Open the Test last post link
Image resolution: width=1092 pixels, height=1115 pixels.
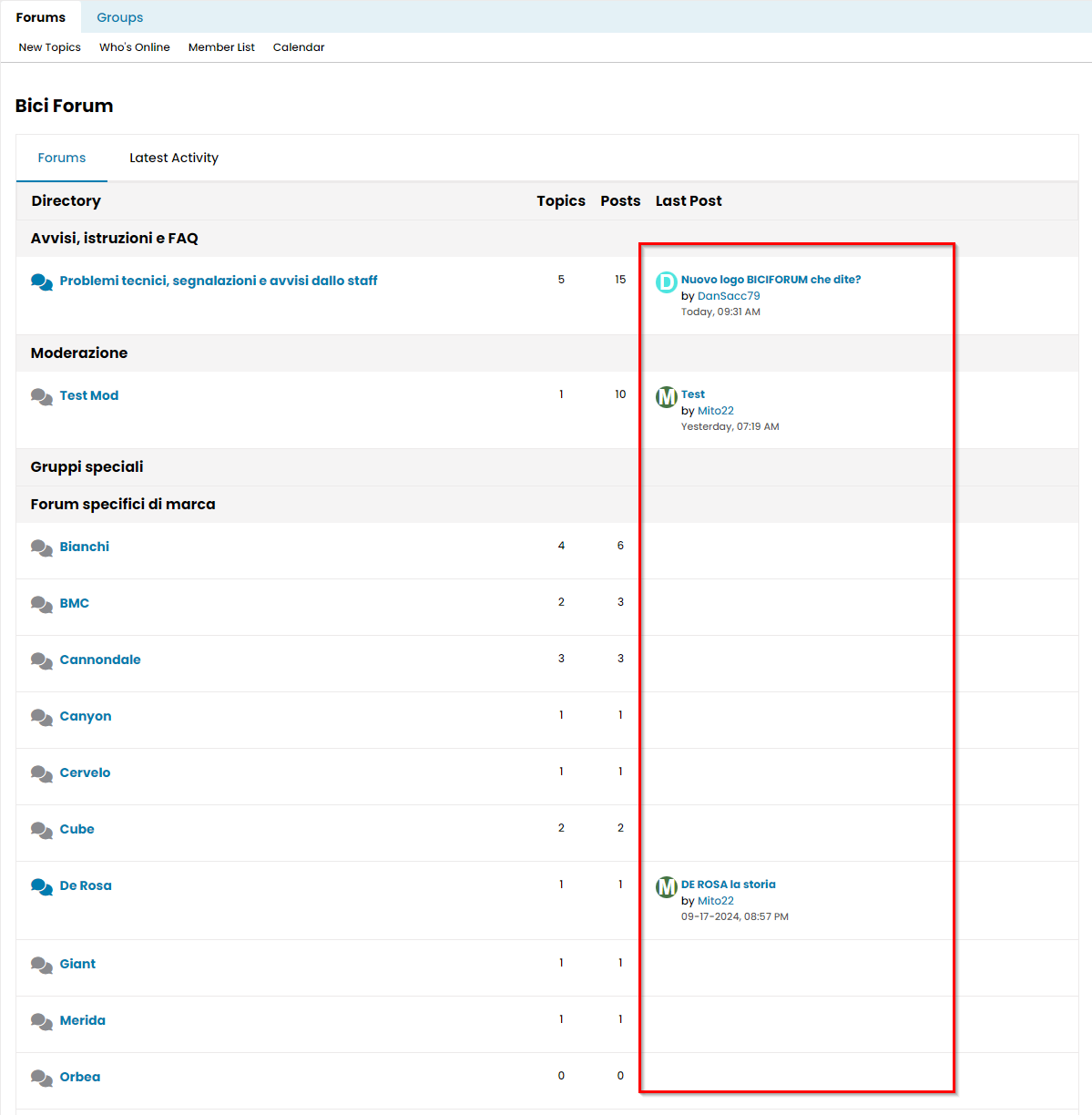[693, 394]
